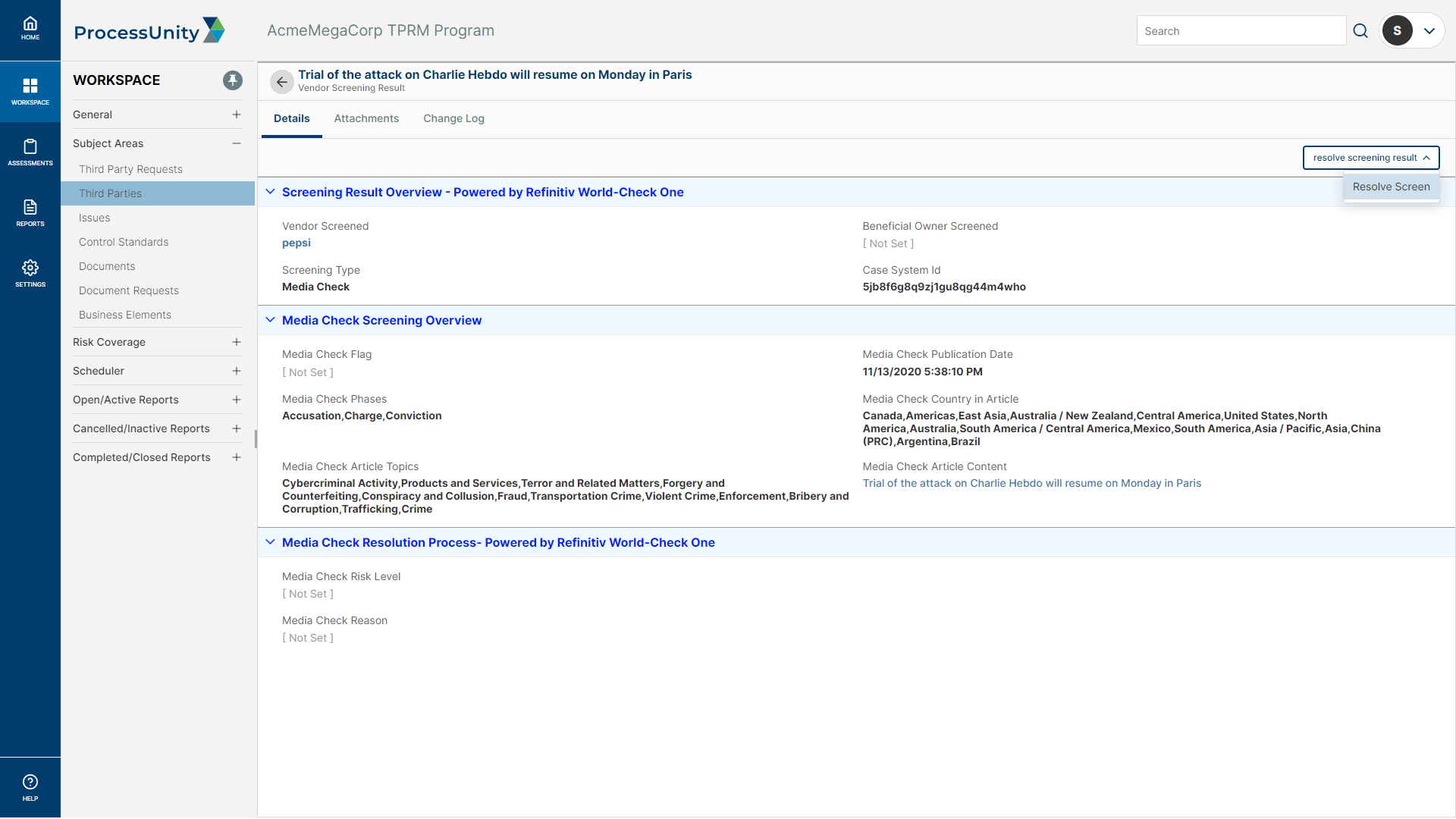Open Documents subject area

click(107, 266)
